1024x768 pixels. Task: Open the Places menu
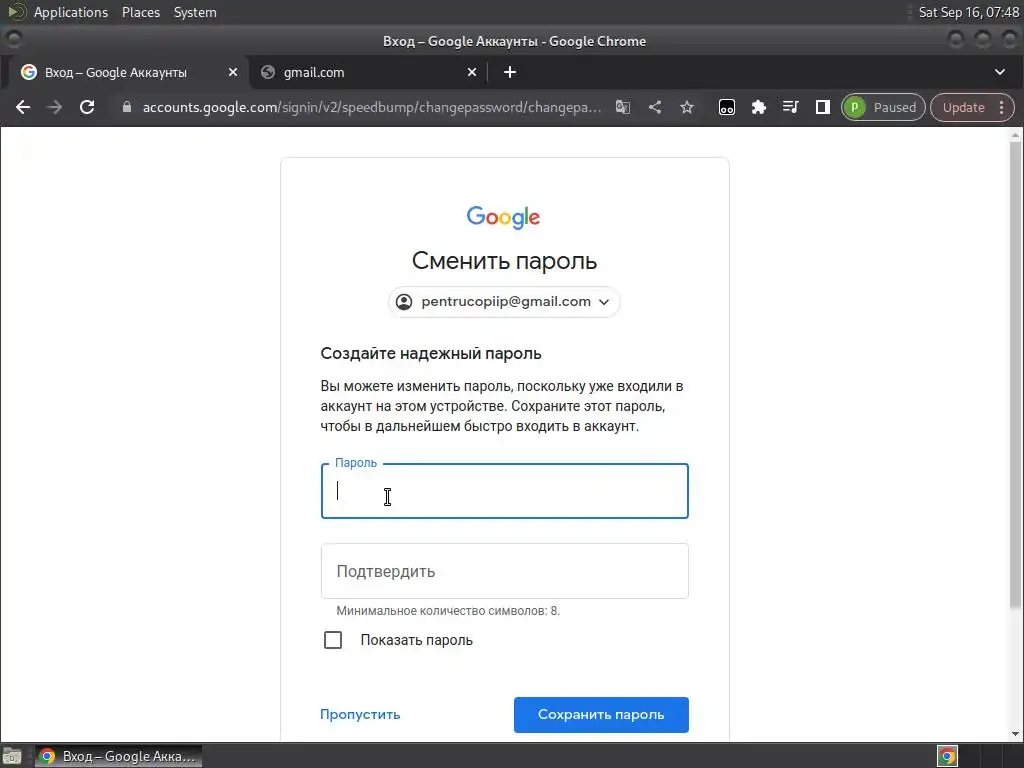[140, 12]
